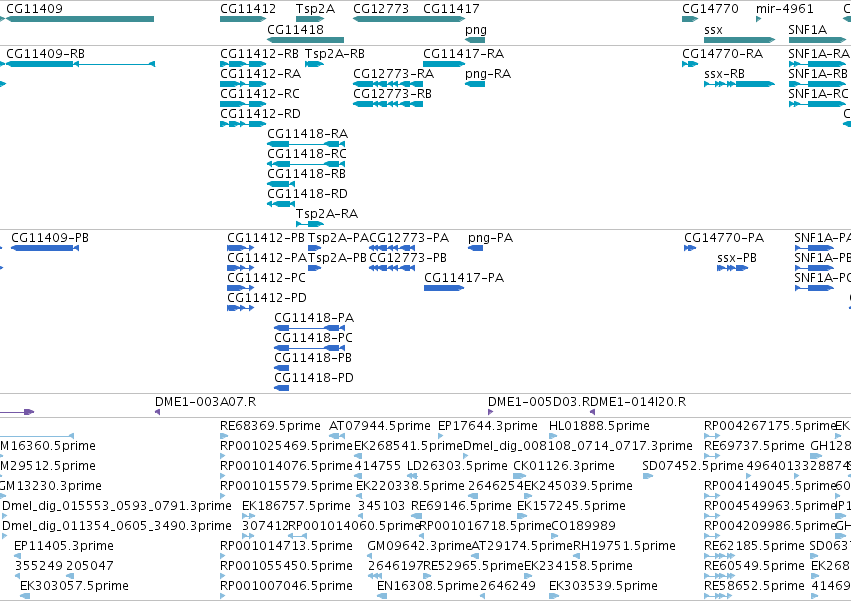
Task: Select transcript CG11412-RB
Action: (259, 54)
